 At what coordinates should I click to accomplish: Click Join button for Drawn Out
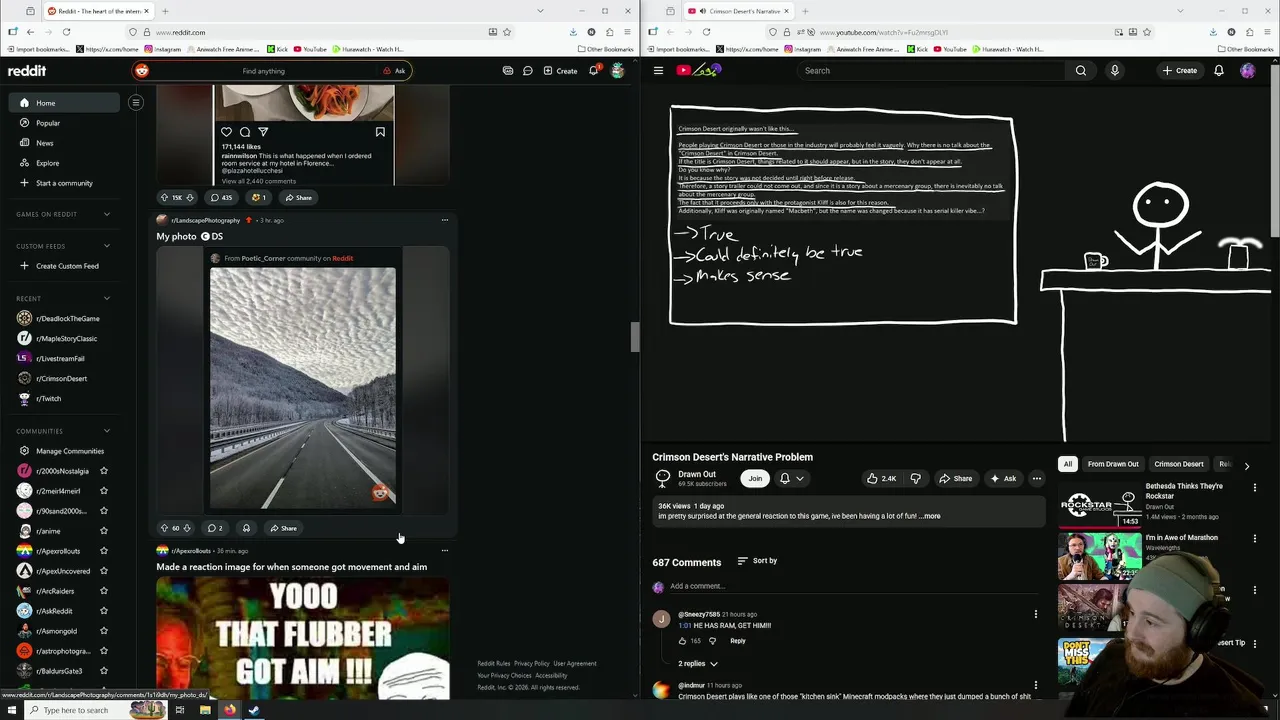click(755, 478)
